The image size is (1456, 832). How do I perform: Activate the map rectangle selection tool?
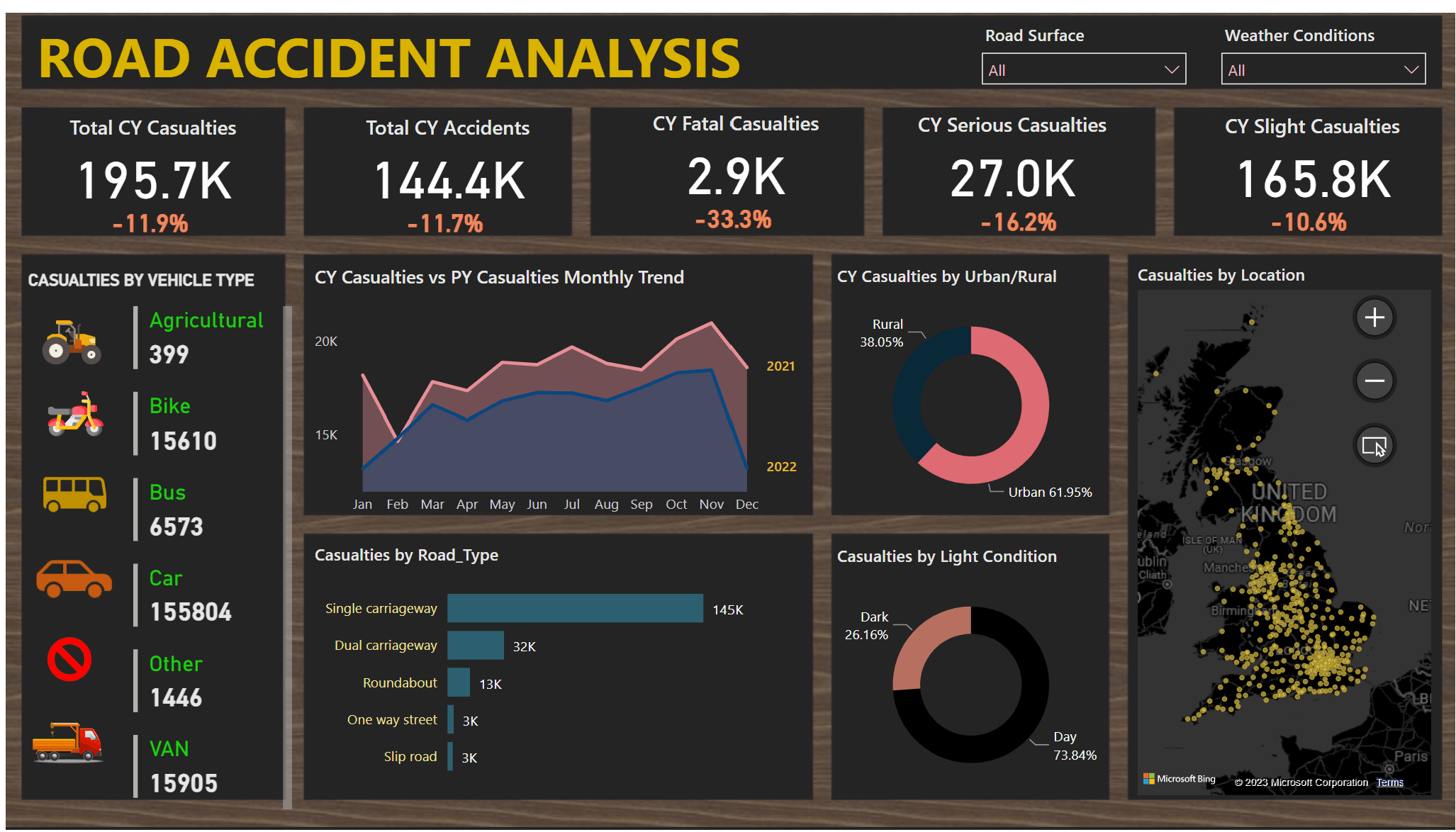pyautogui.click(x=1374, y=444)
